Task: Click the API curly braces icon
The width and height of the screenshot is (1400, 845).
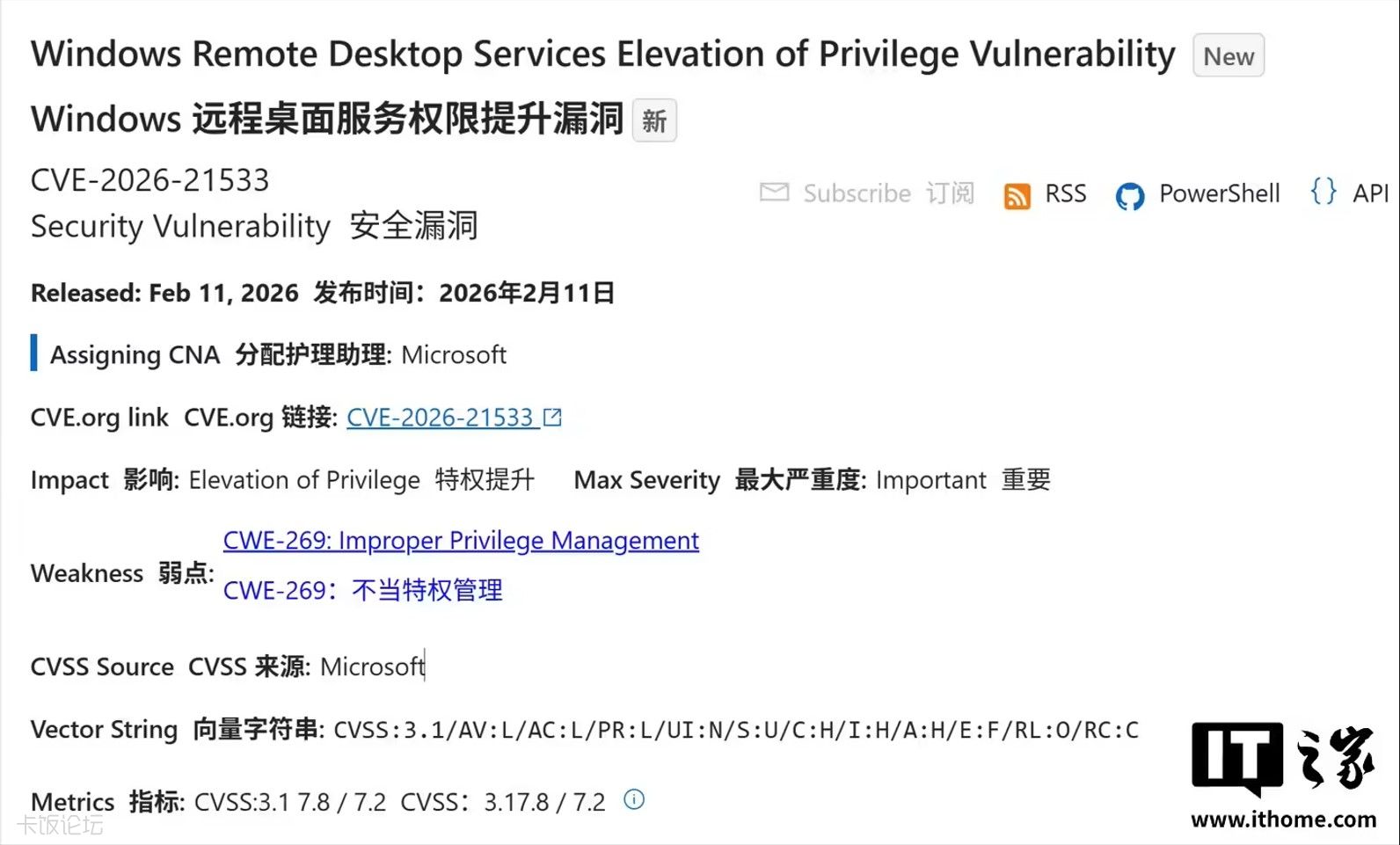Action: coord(1323,192)
